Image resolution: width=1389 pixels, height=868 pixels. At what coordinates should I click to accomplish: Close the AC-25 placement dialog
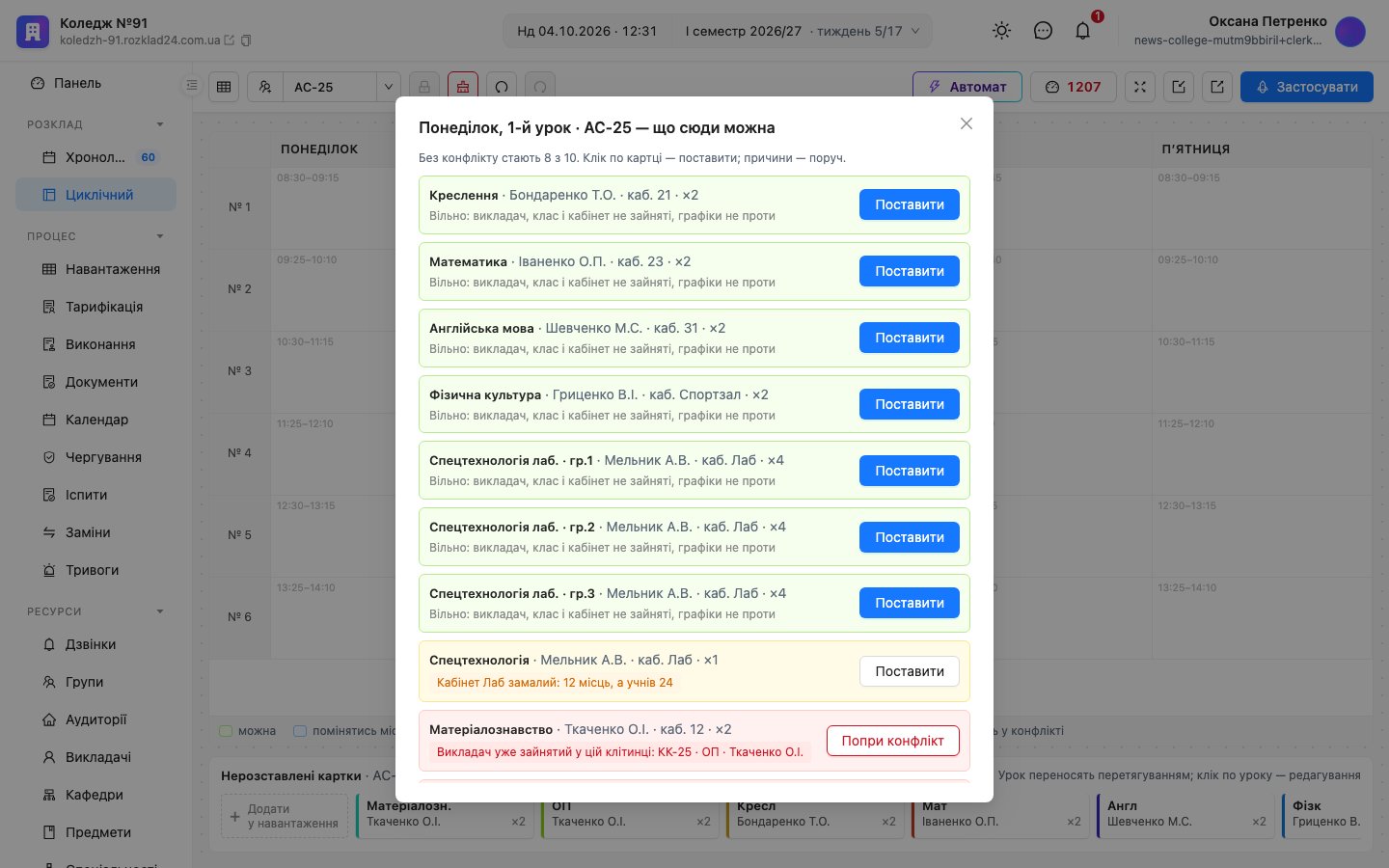(966, 123)
